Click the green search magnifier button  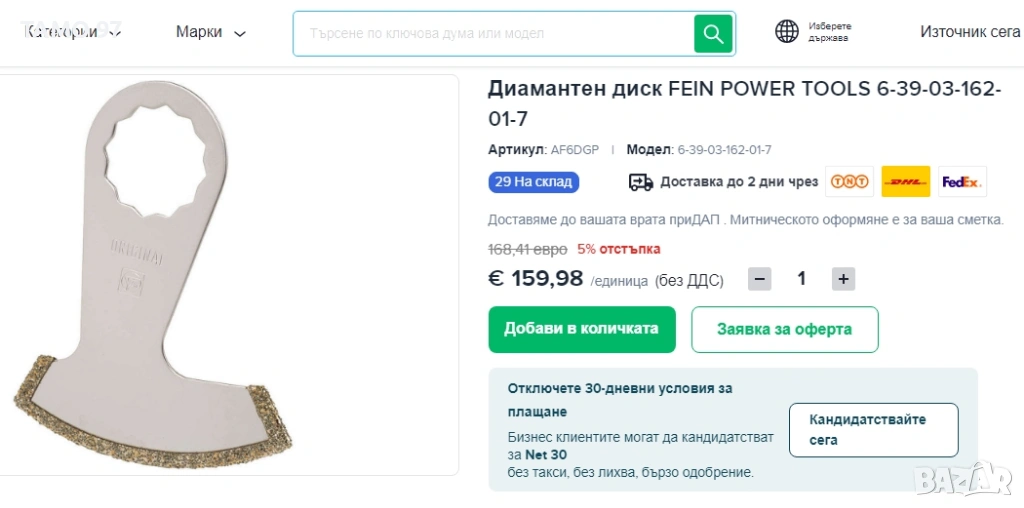(x=712, y=33)
